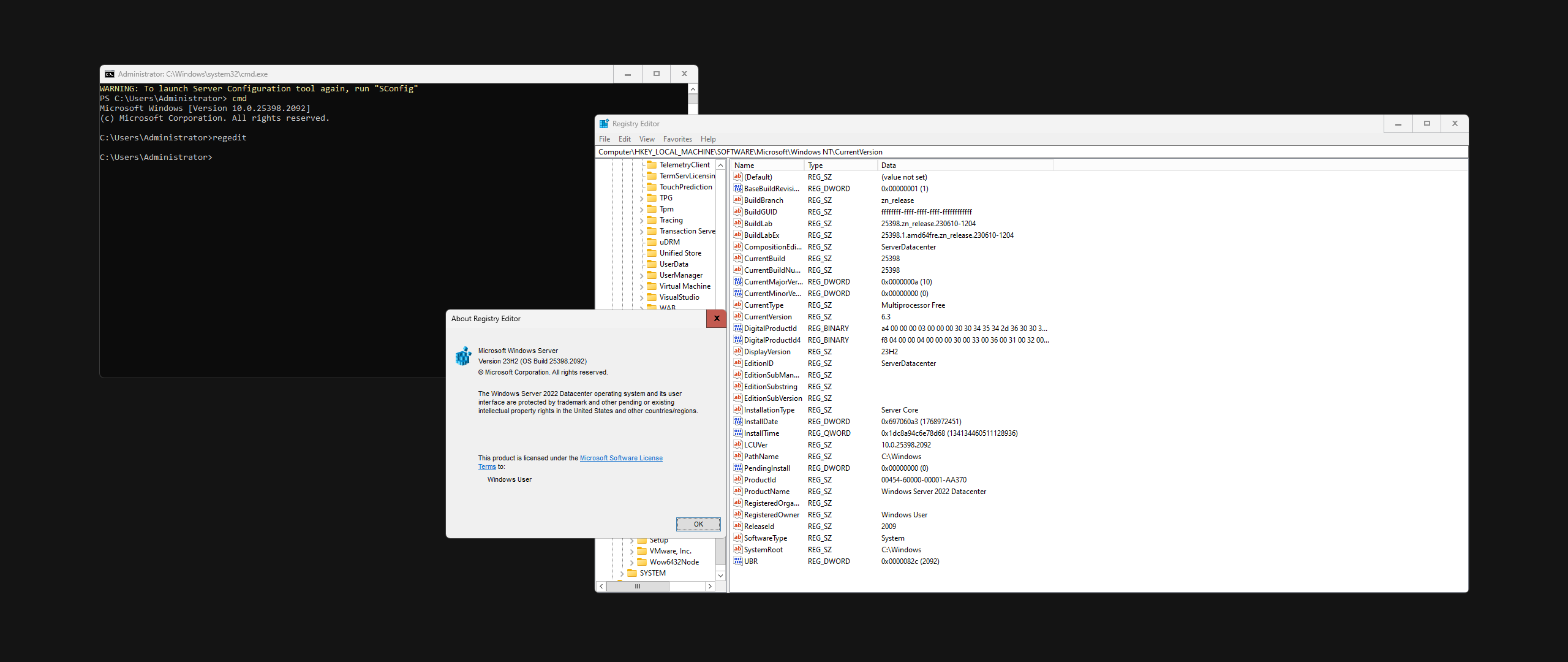Click the VisualStudio folder icon
Viewport: 1568px width, 662px height.
652,297
